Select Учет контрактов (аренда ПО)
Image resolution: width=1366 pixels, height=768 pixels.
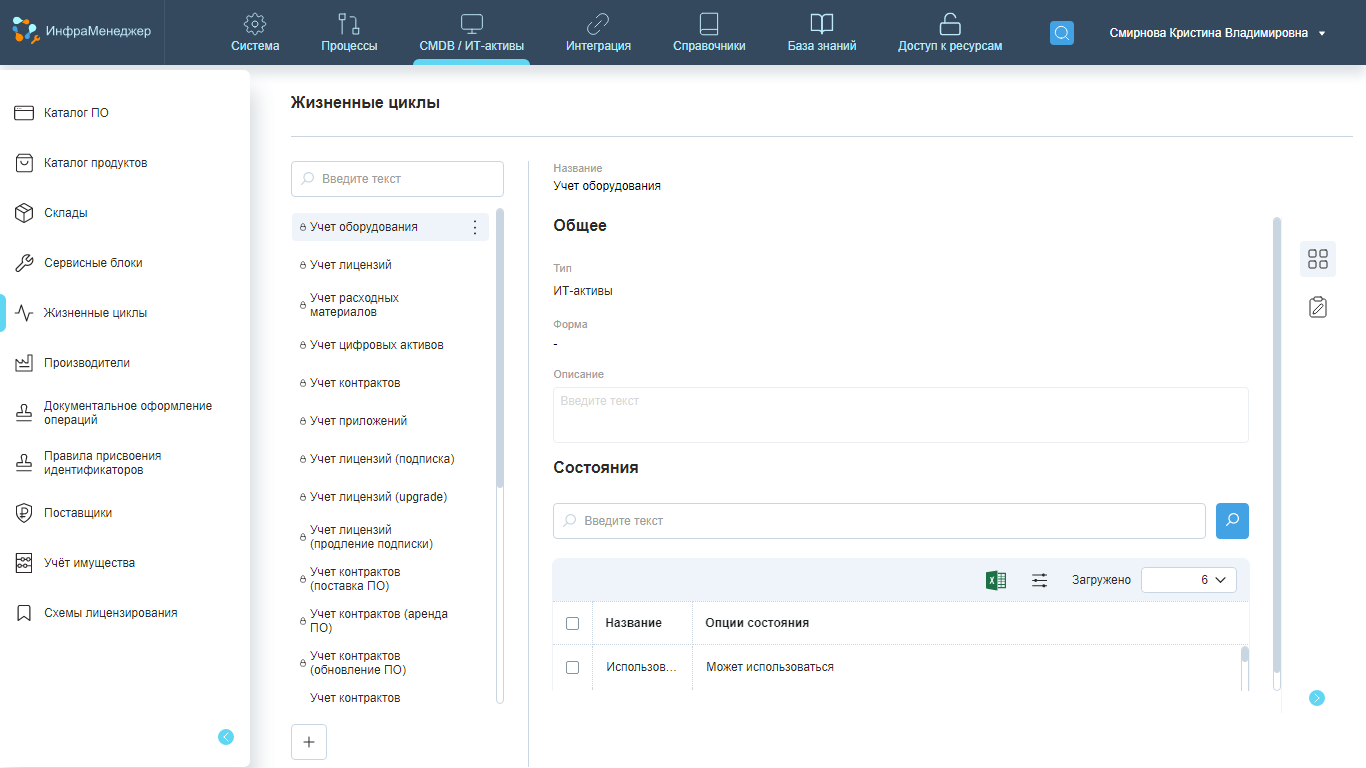coord(378,621)
